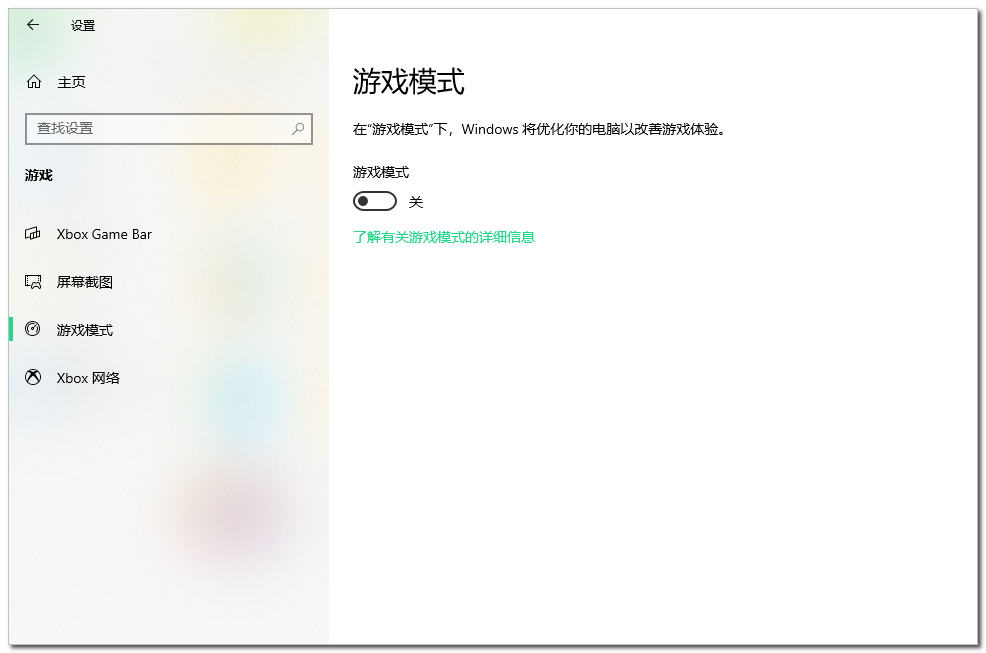Click the 屏幕截图 screenshot icon
The width and height of the screenshot is (986, 653).
(x=33, y=282)
